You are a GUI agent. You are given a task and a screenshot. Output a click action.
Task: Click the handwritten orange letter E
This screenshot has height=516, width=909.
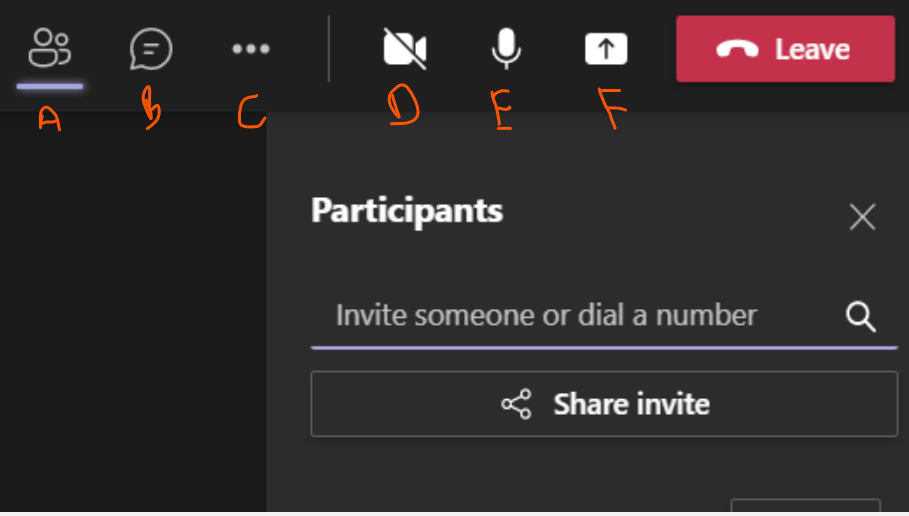(503, 109)
